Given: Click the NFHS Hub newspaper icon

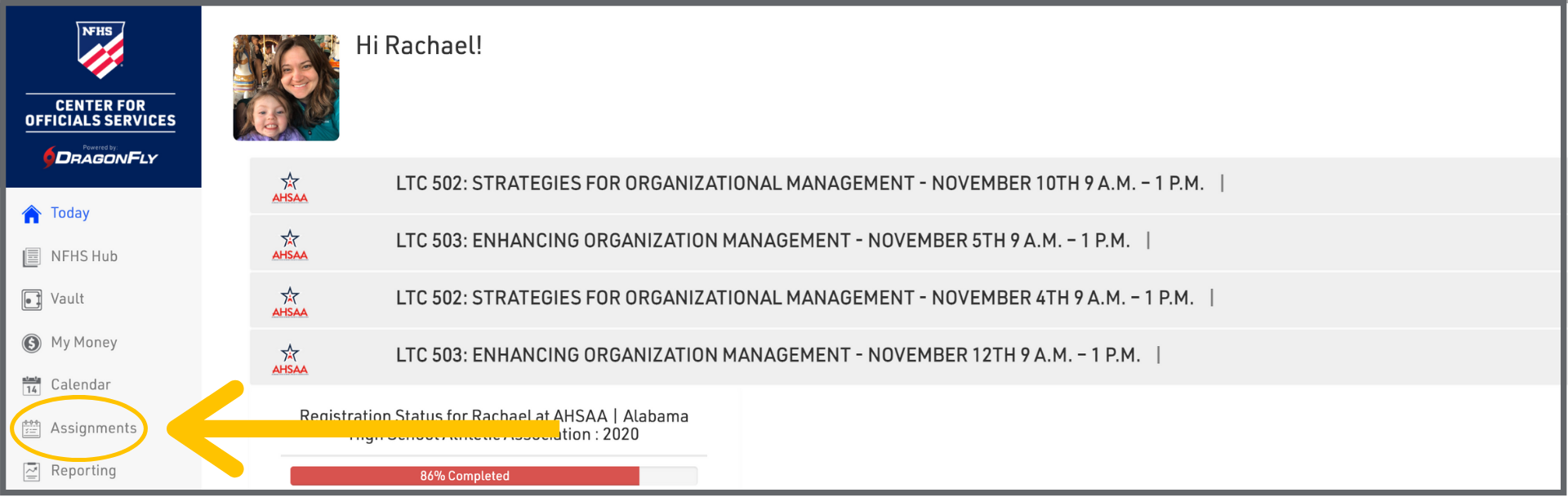Looking at the screenshot, I should (32, 257).
